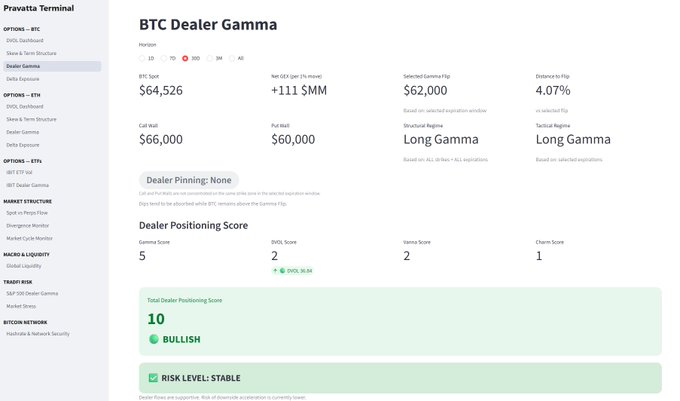Click the Pravatta Terminal title
This screenshot has width=680, height=401.
click(39, 8)
